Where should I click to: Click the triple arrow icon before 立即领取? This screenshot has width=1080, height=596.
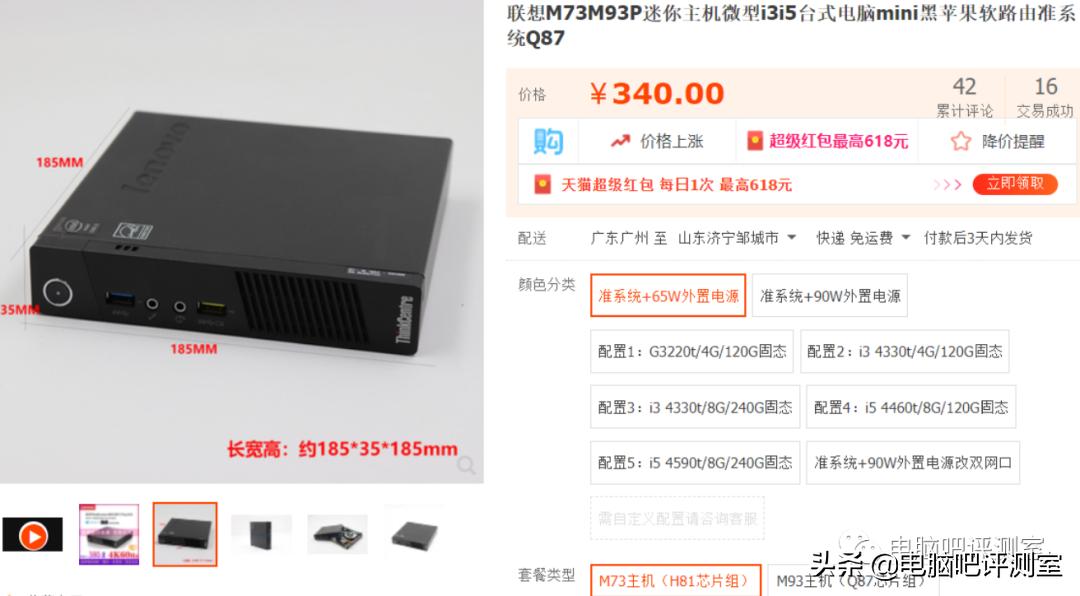(x=947, y=185)
